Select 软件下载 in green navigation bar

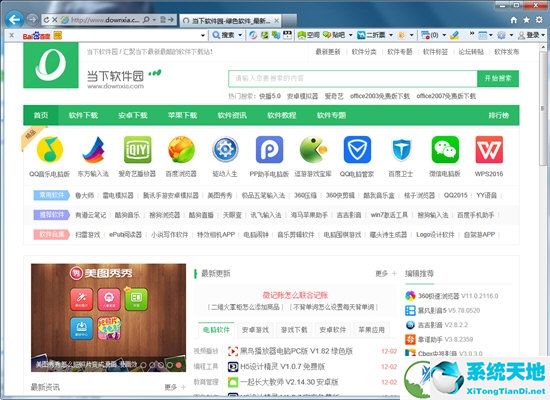tap(83, 115)
